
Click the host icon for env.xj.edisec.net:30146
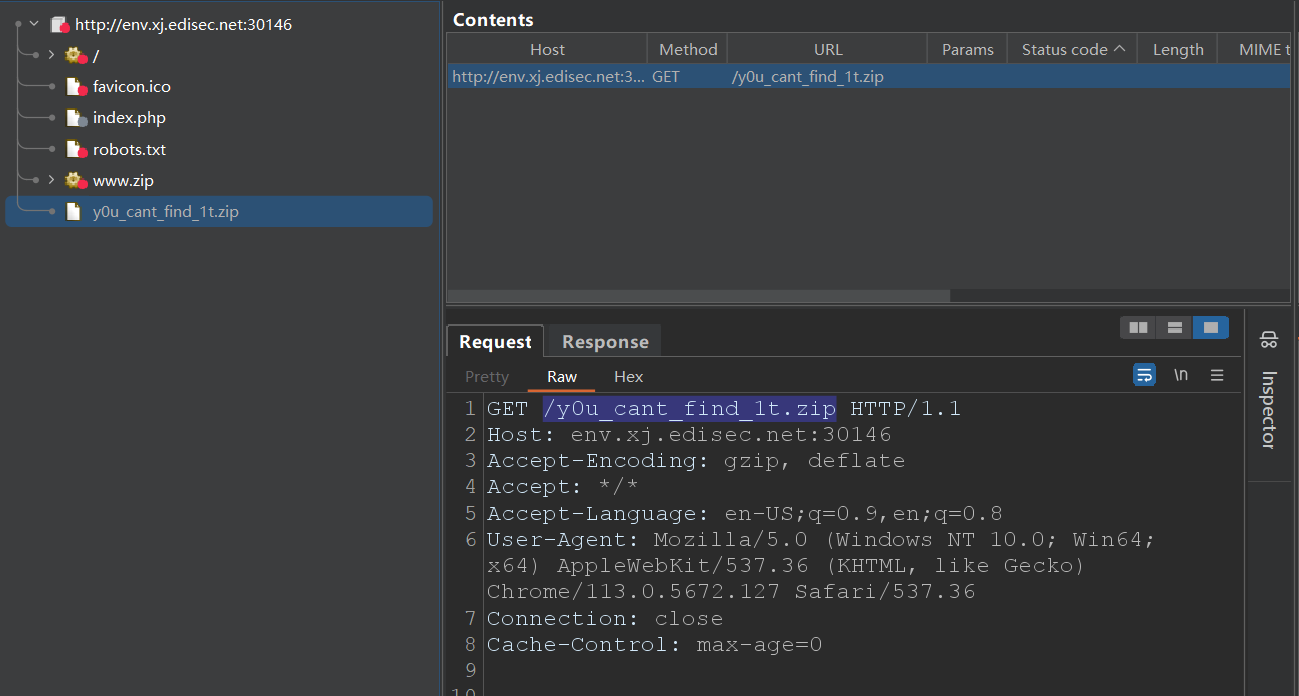pos(59,25)
